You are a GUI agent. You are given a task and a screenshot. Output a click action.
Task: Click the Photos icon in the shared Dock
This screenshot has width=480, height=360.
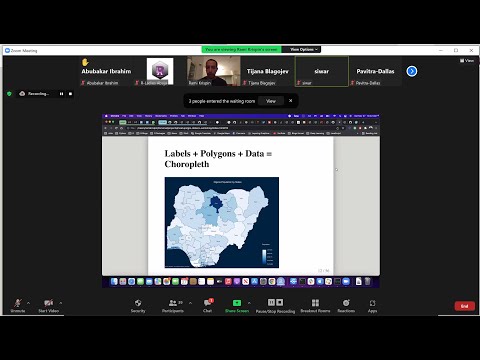pyautogui.click(x=167, y=281)
